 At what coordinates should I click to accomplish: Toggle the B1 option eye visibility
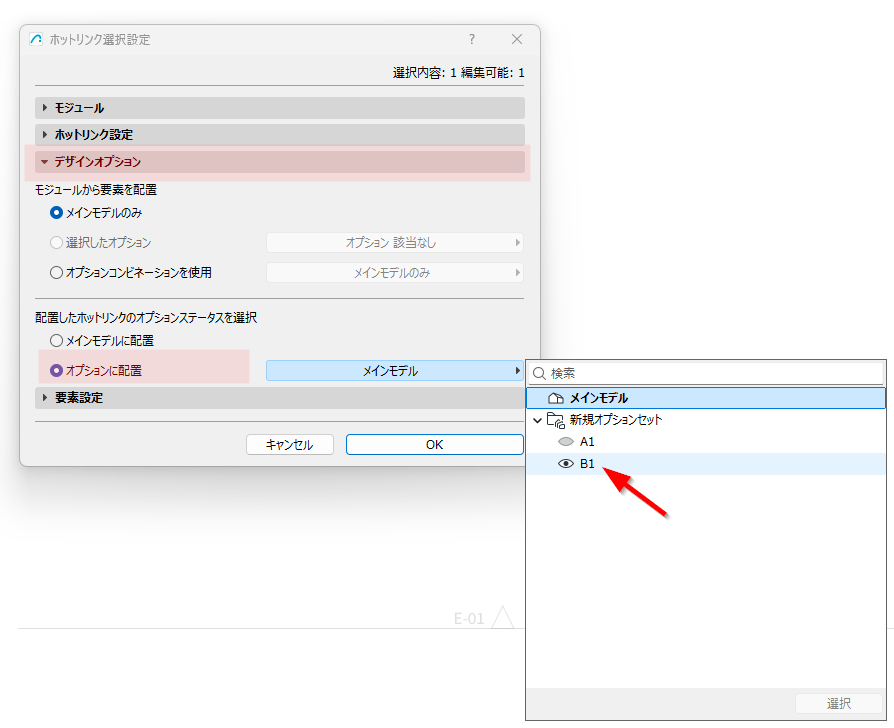click(566, 464)
